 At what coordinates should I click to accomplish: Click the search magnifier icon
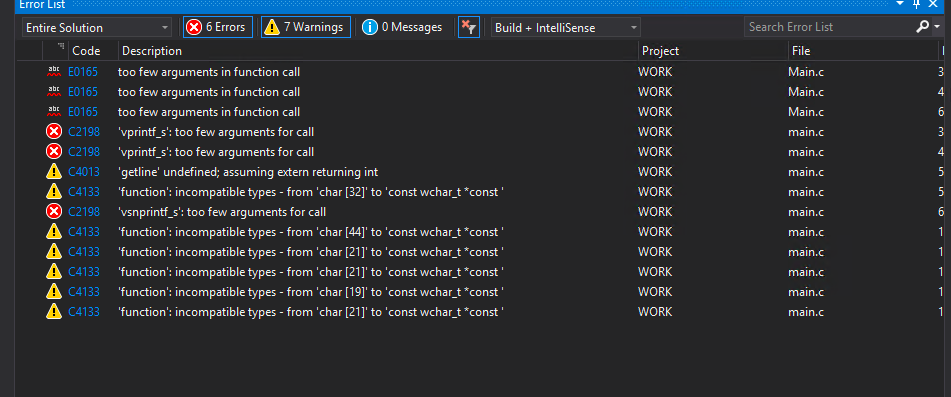pos(922,27)
